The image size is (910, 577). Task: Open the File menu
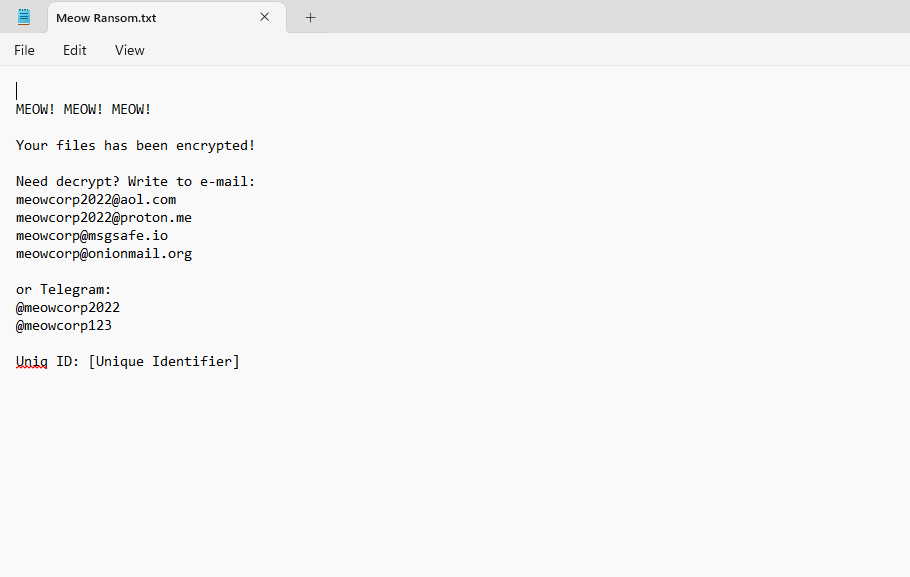24,50
